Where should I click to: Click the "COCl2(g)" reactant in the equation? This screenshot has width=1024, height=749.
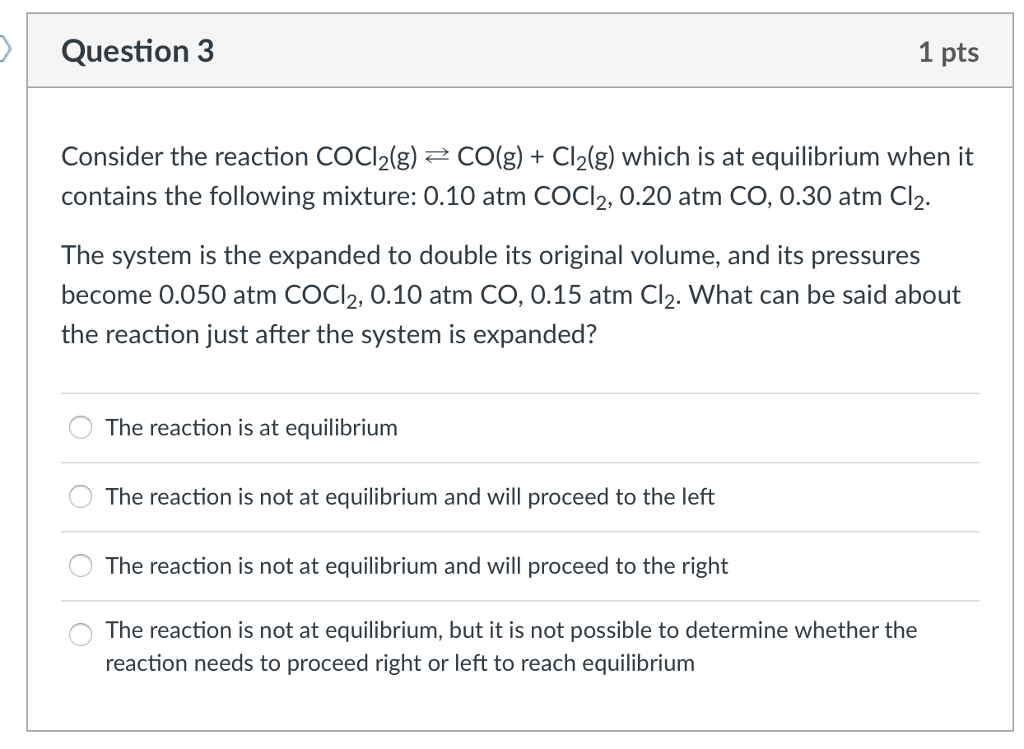tap(366, 157)
